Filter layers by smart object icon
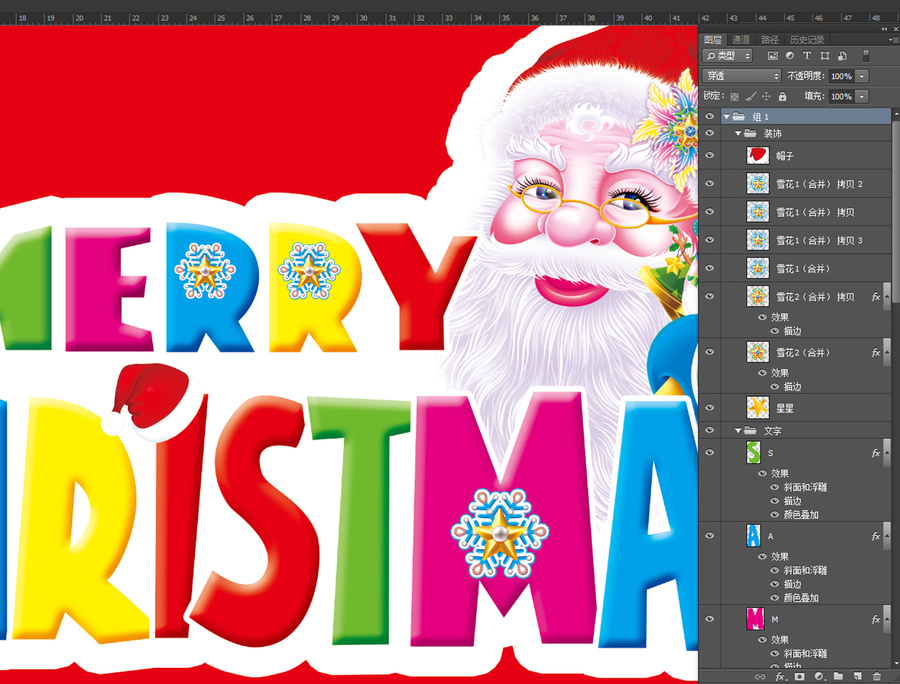 (x=842, y=56)
